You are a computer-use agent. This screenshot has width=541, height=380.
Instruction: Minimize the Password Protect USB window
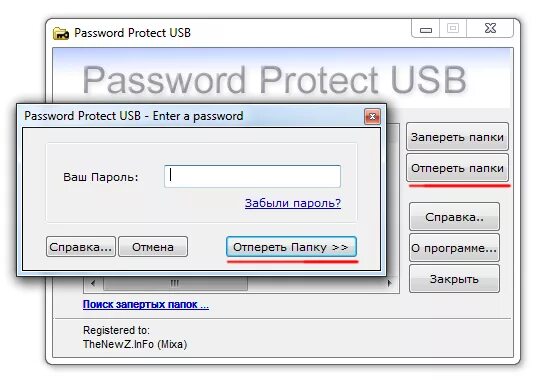point(426,29)
